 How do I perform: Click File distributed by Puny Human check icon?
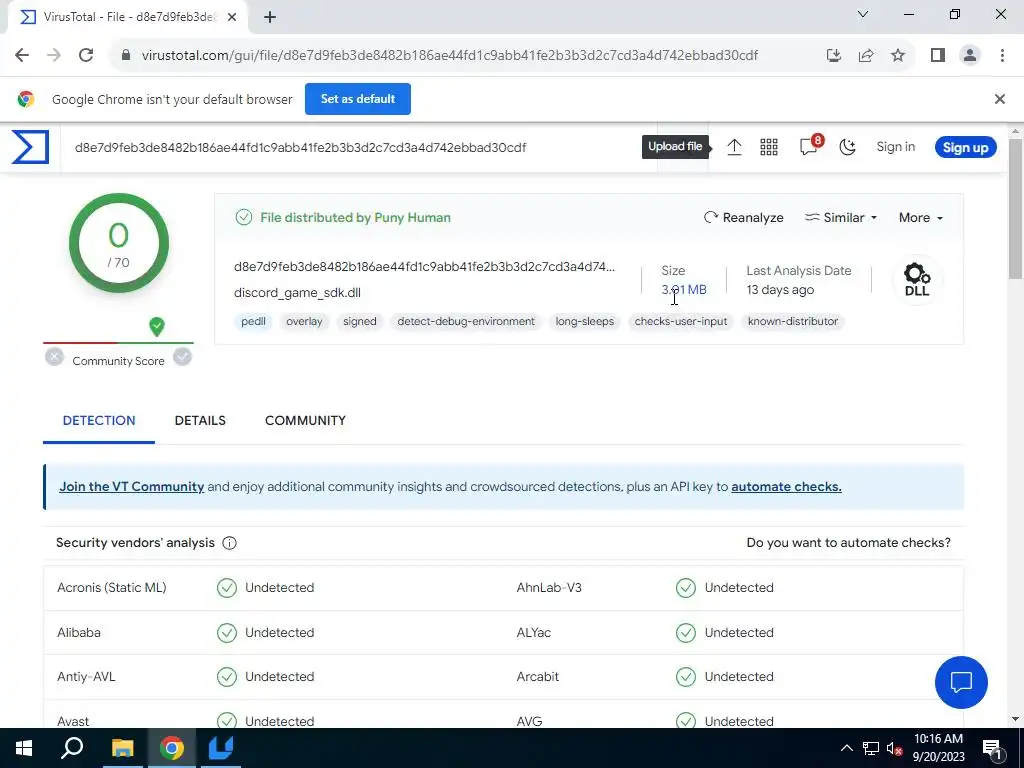244,217
